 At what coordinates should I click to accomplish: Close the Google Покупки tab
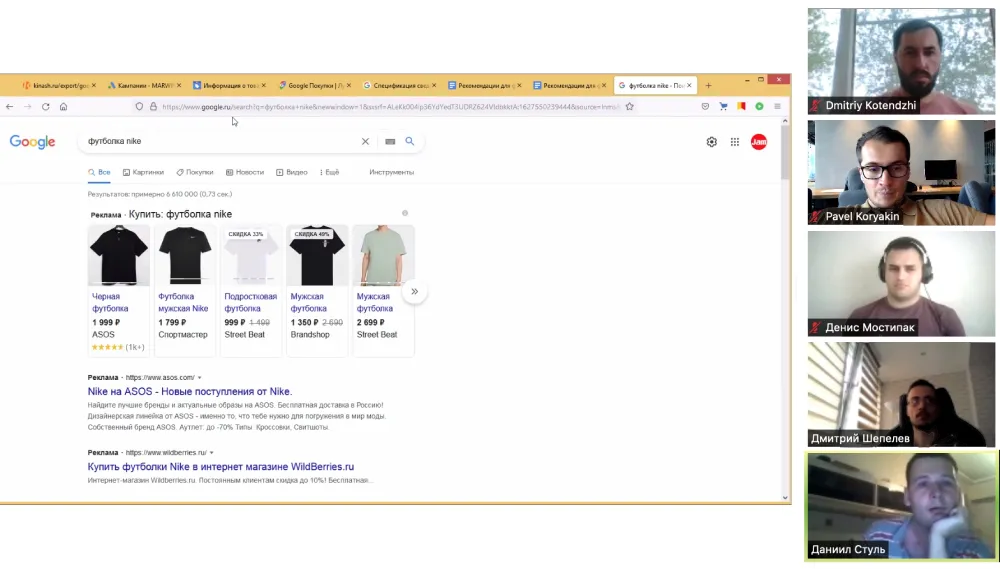[349, 85]
